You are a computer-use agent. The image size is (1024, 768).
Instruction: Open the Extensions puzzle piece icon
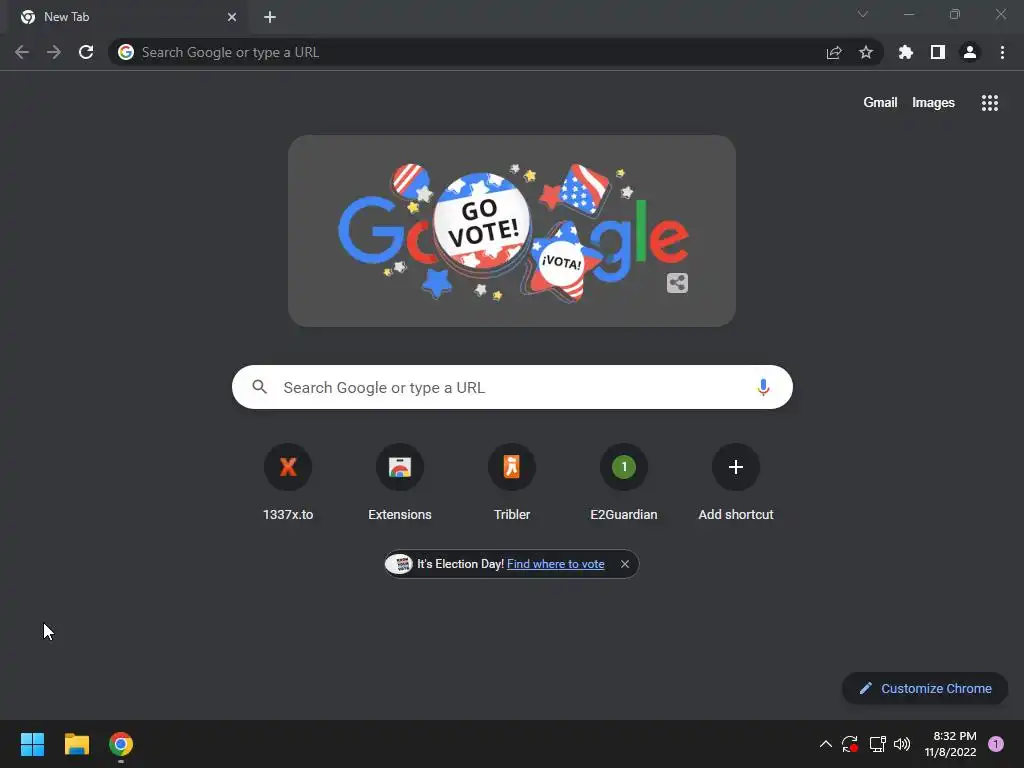[x=906, y=52]
